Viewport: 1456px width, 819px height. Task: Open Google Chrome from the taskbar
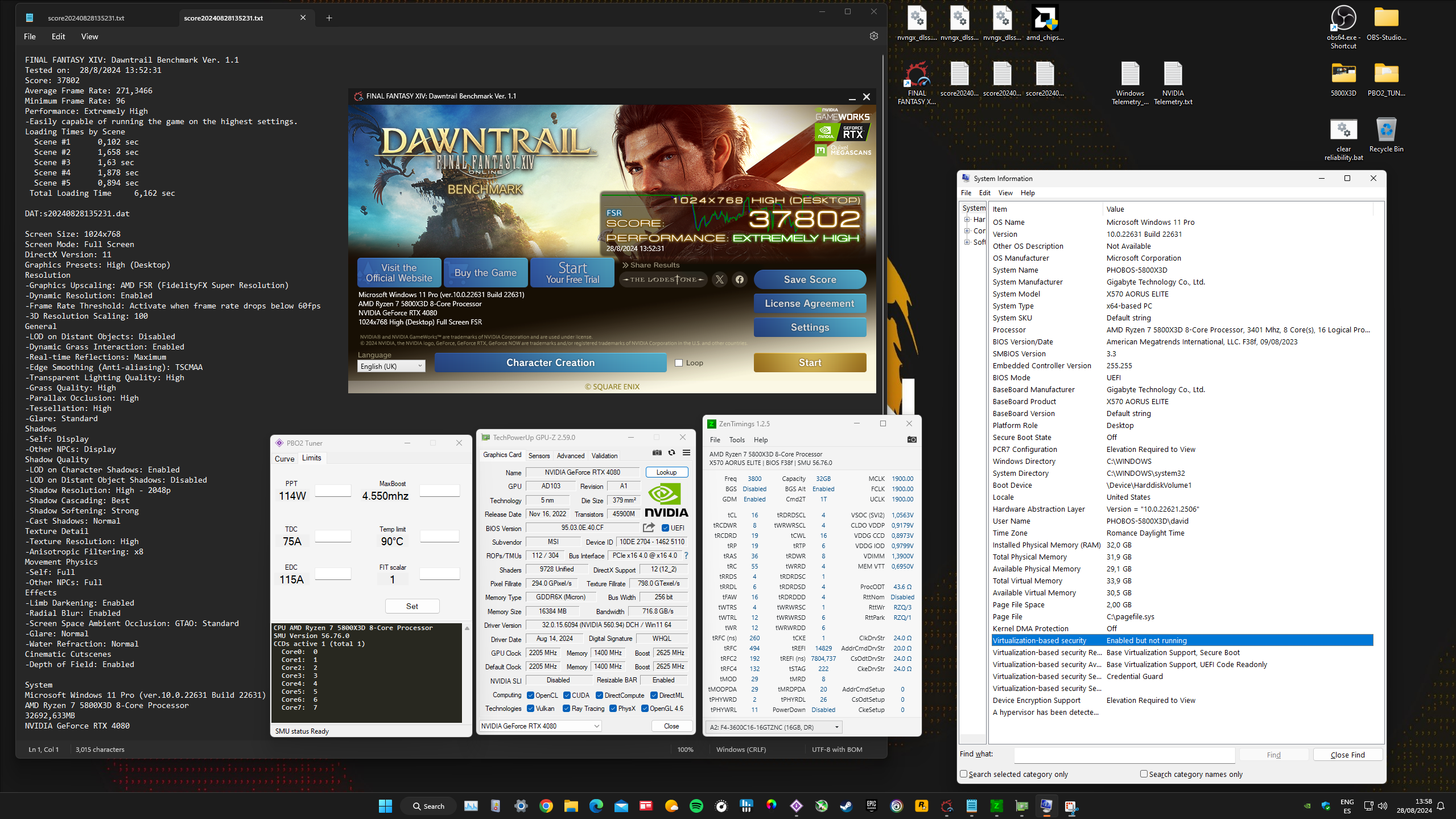click(x=546, y=806)
